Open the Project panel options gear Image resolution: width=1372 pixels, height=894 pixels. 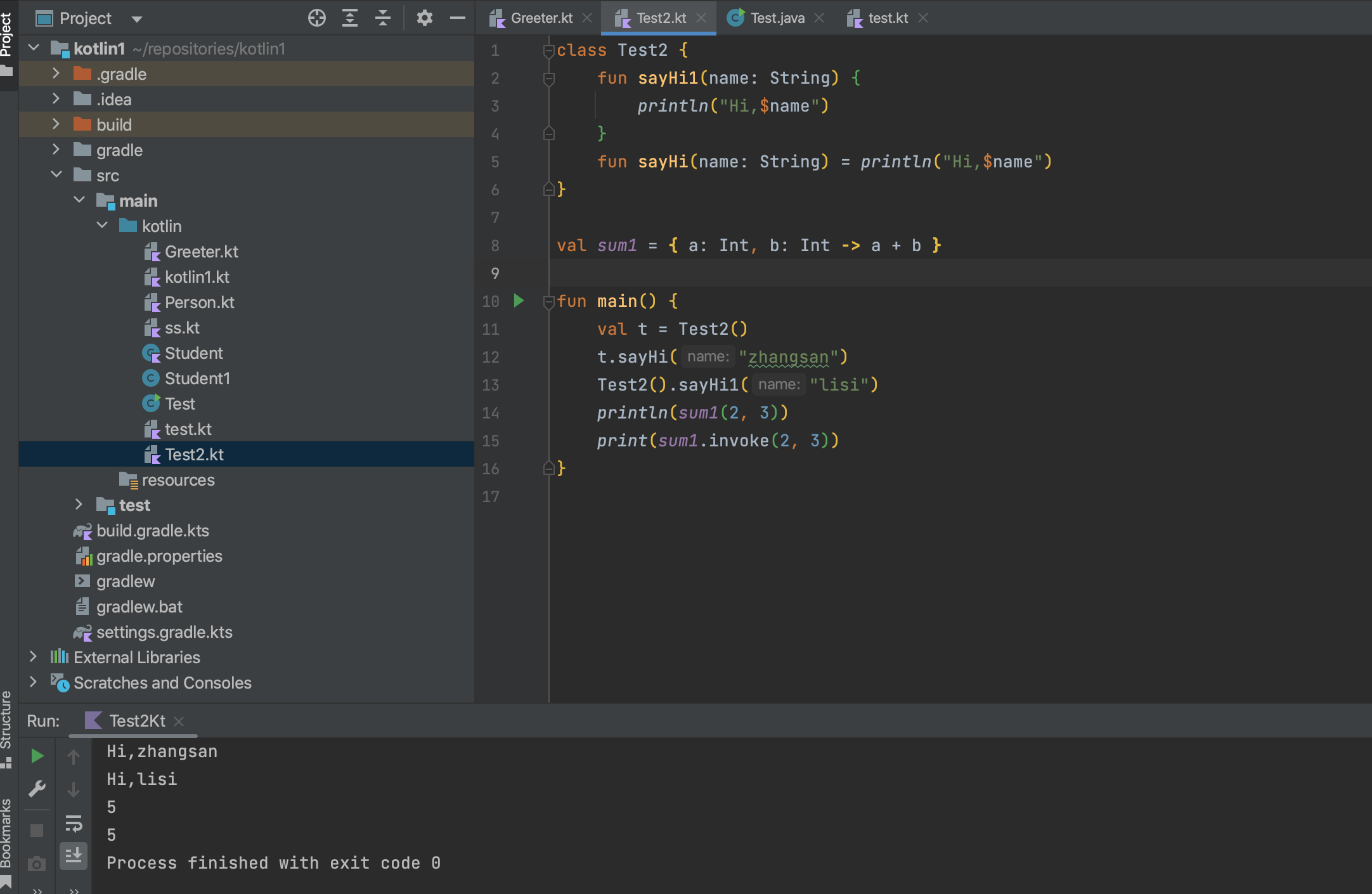pos(424,18)
